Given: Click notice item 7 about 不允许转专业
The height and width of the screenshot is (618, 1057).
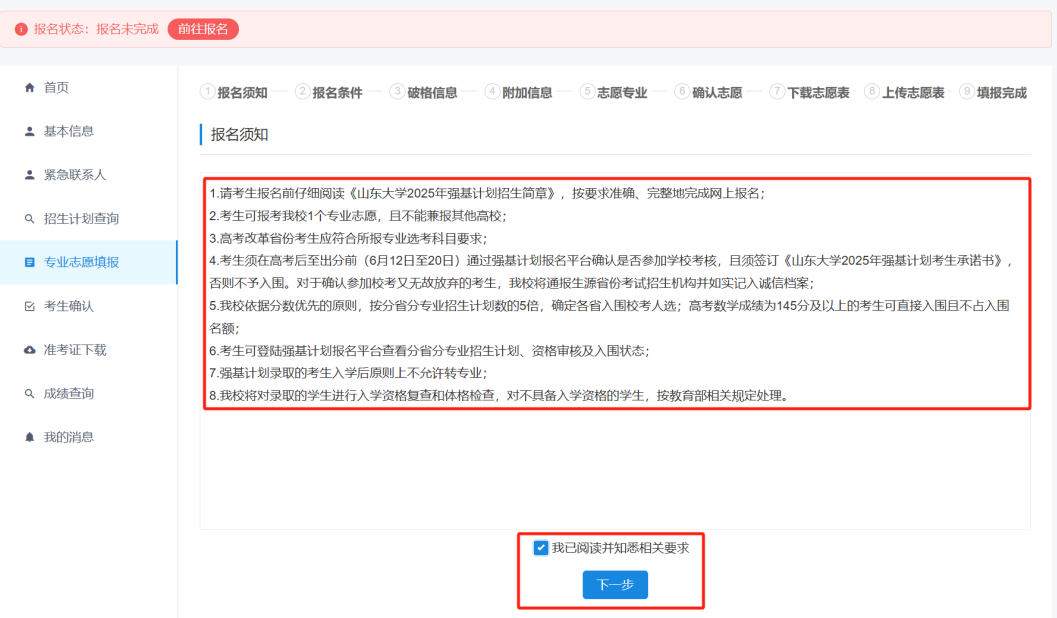Looking at the screenshot, I should tap(348, 373).
